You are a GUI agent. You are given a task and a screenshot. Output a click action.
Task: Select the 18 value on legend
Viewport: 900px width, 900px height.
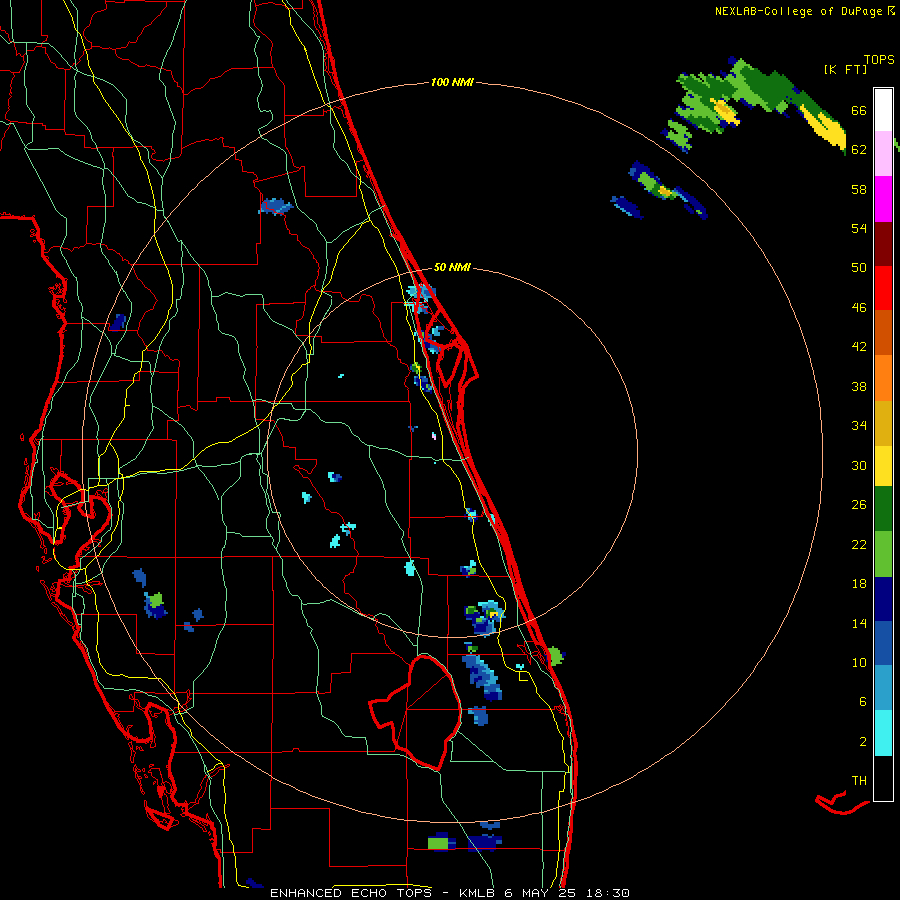859,584
